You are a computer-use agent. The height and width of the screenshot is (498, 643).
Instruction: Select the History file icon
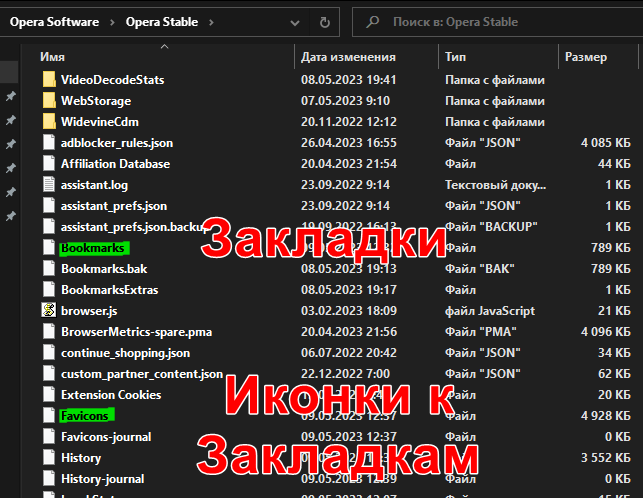tap(49, 458)
